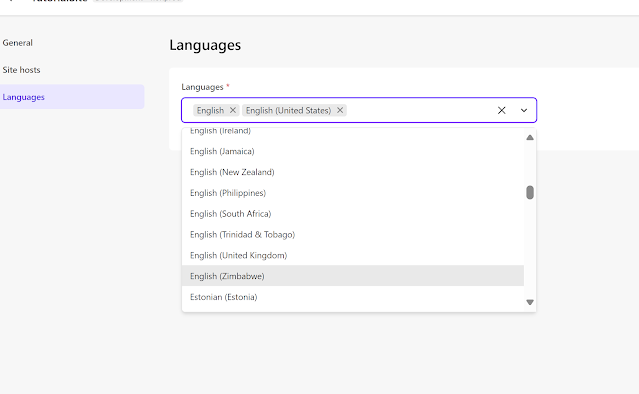639x394 pixels.
Task: Click the dropdown scrollbar up arrow
Action: (x=530, y=138)
